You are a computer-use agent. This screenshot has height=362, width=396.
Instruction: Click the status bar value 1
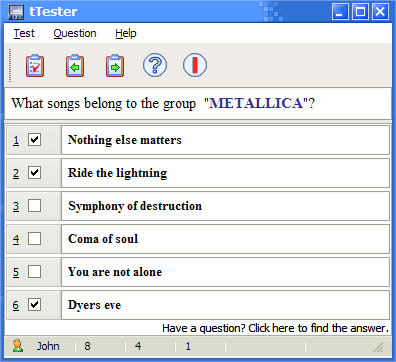[x=188, y=346]
